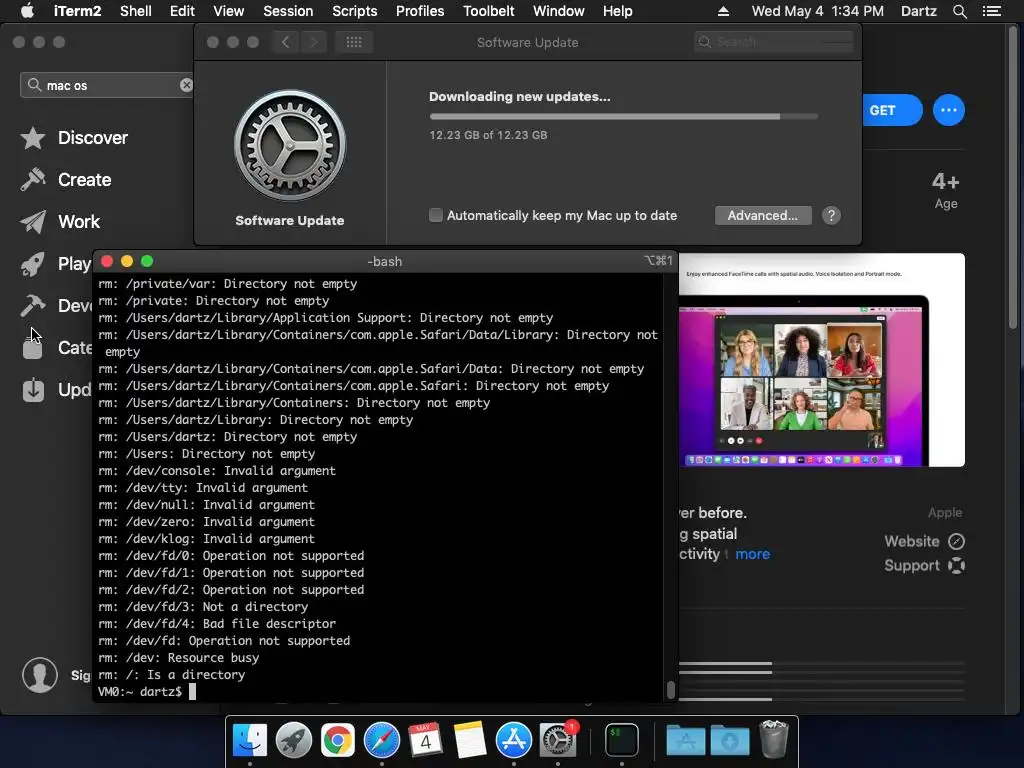The image size is (1024, 768).
Task: Click the App Store search field 'mac os'
Action: coord(104,86)
